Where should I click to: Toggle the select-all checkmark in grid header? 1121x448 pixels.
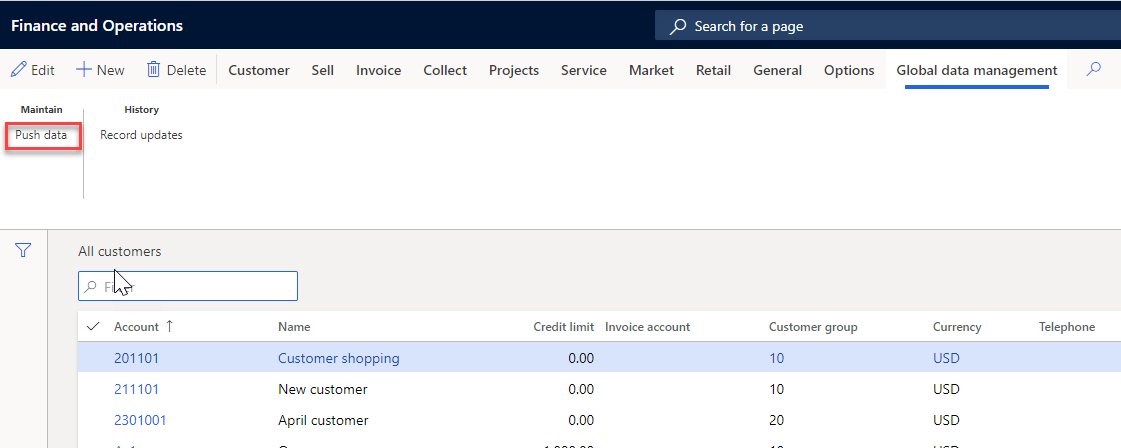pyautogui.click(x=92, y=327)
